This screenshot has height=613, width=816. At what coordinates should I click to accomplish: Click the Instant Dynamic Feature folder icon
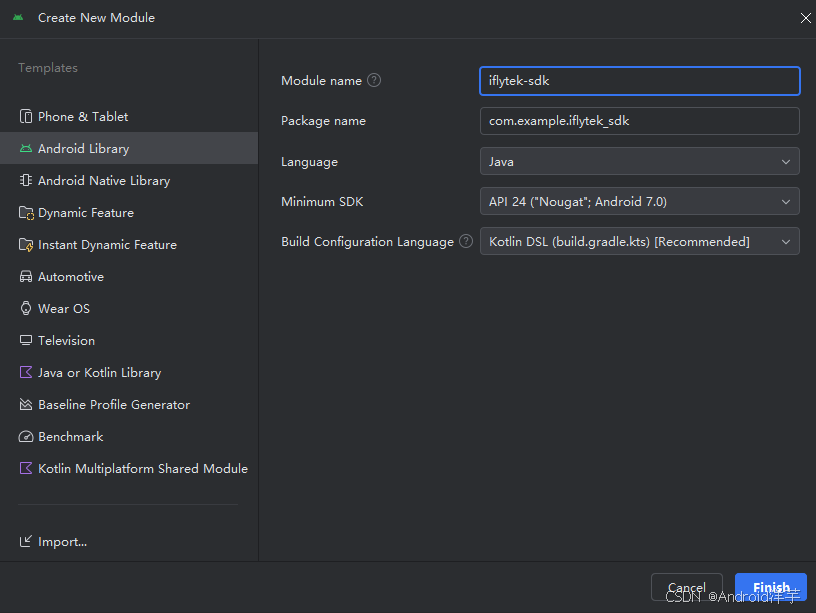coord(26,245)
